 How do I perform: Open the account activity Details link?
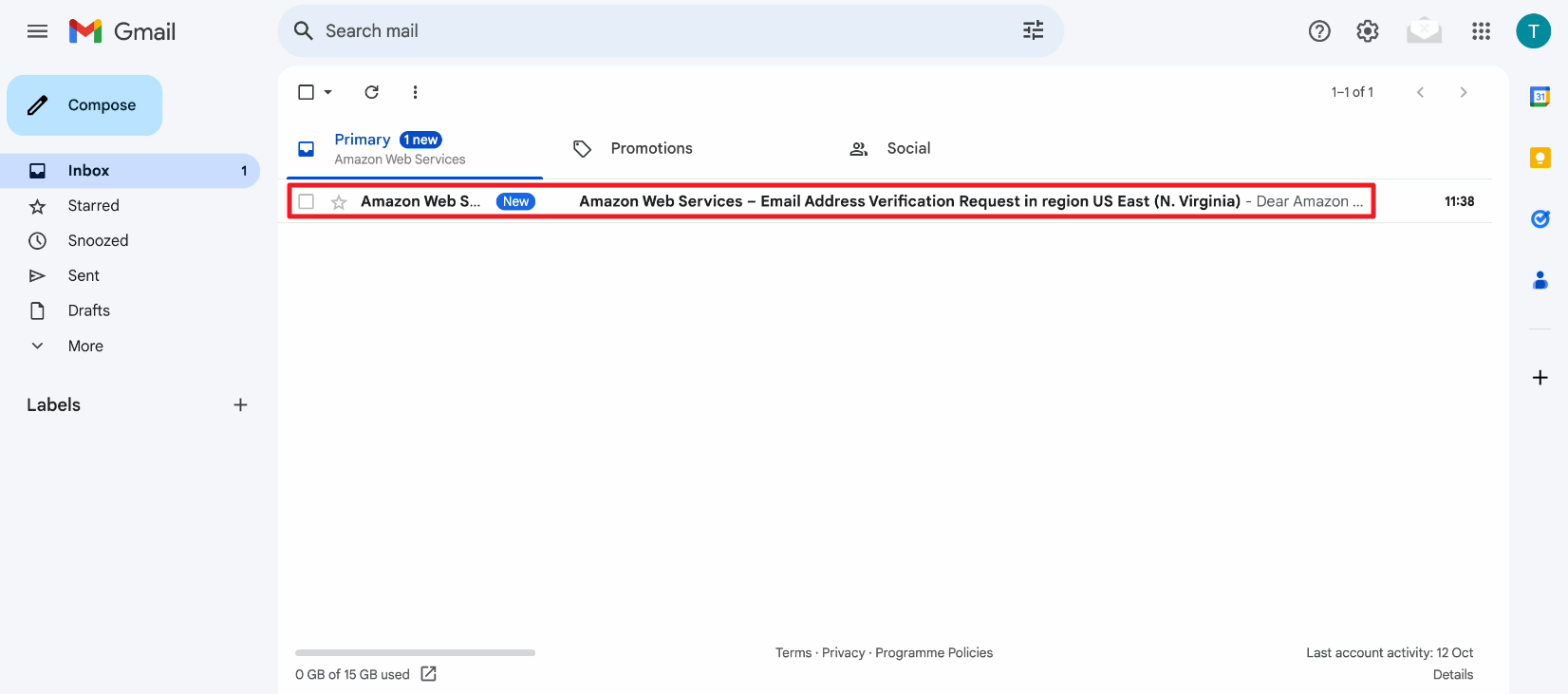pyautogui.click(x=1452, y=674)
